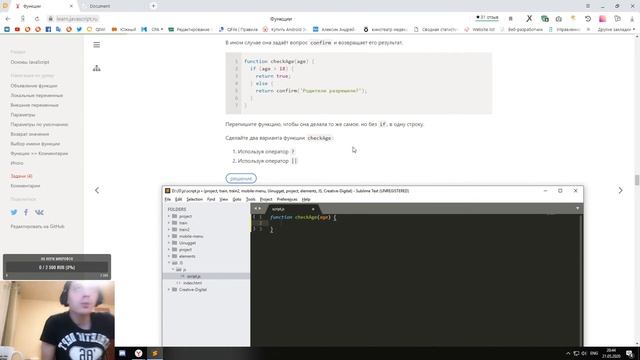Click the решение button below the task
Viewport: 640px width, 360px height.
point(241,178)
